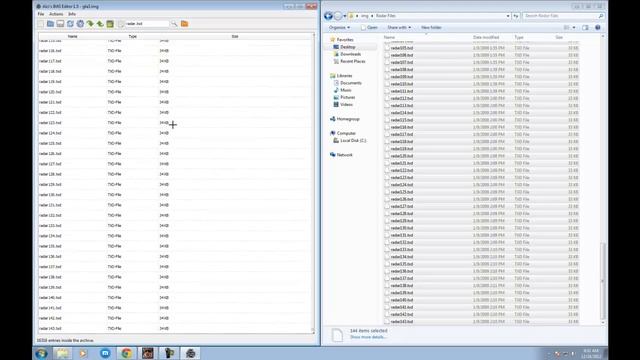Screen dimensions: 640x360
Task: Click the Explorer Forward navigation button
Action: pos(338,16)
